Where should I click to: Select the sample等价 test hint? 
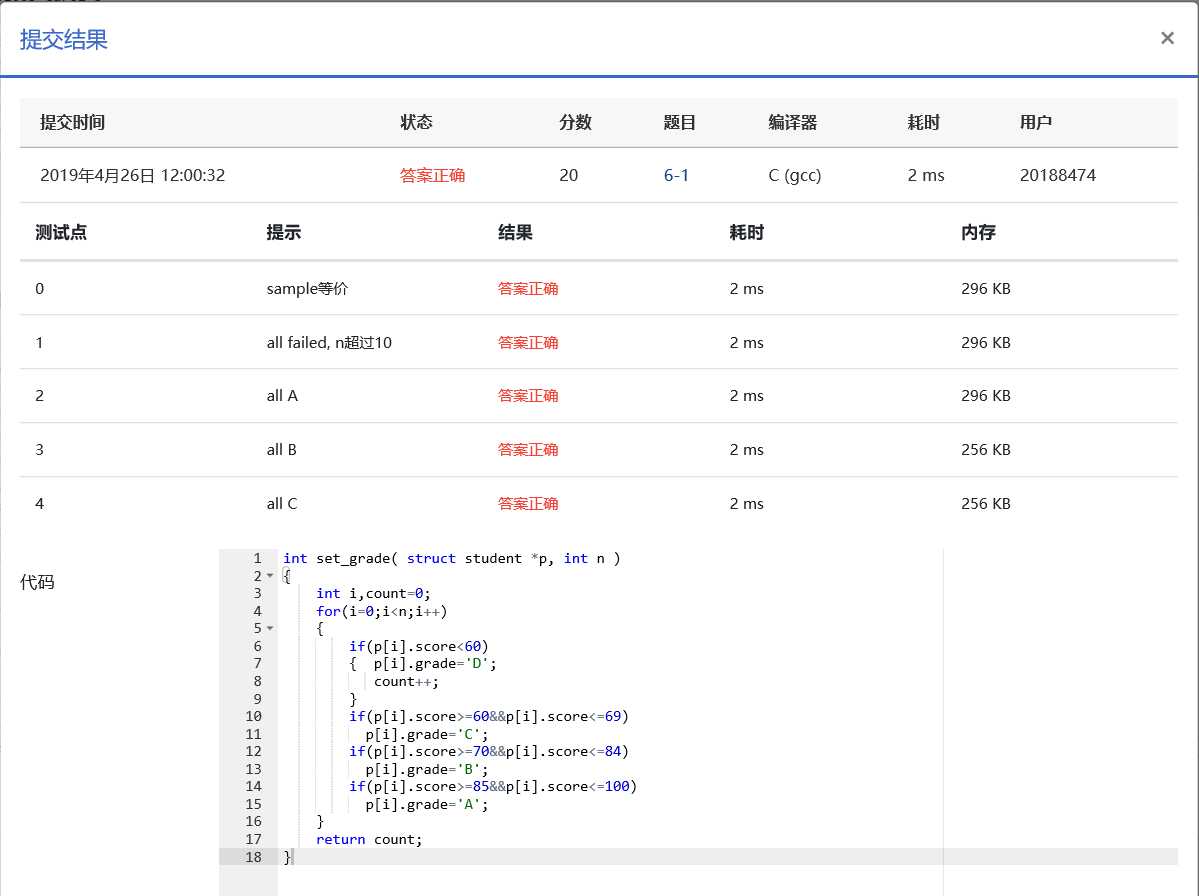307,288
